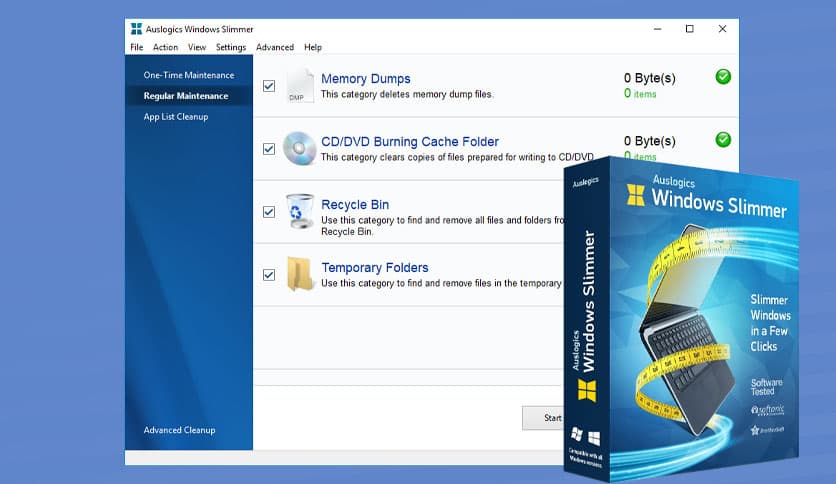
Task: Uncheck the Memory Dumps checkbox
Action: pyautogui.click(x=269, y=86)
